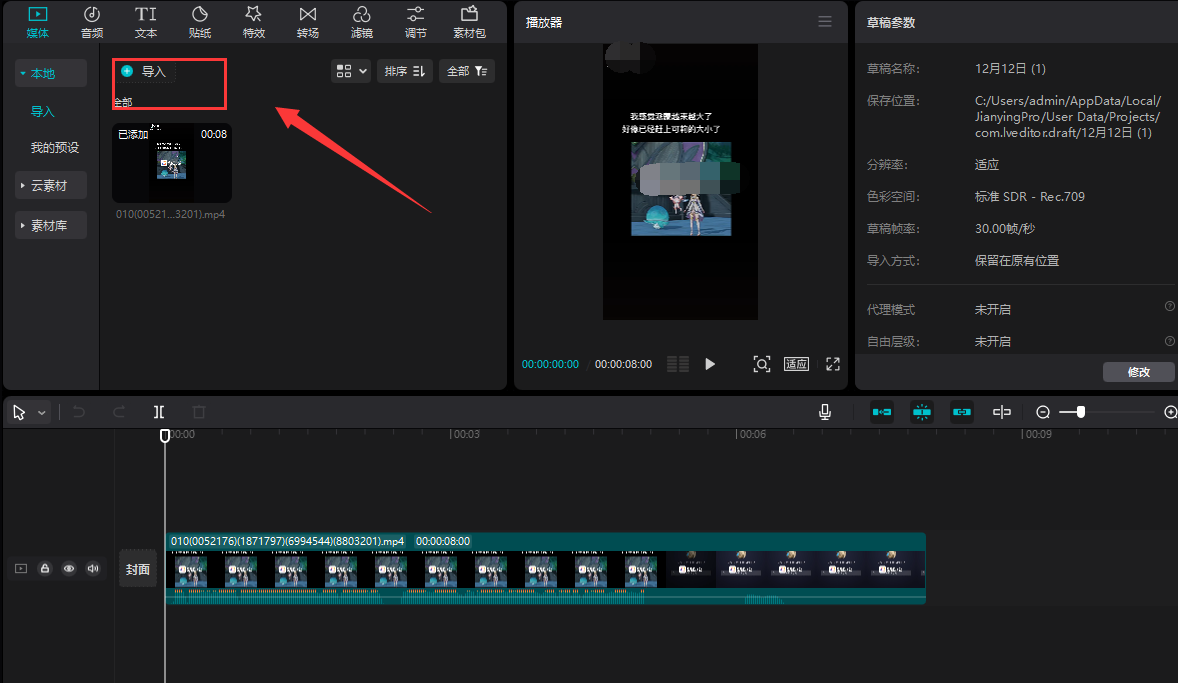Screen dimensions: 1178x683
Task: Click the 修改 button in draft parameters
Action: pyautogui.click(x=1138, y=372)
